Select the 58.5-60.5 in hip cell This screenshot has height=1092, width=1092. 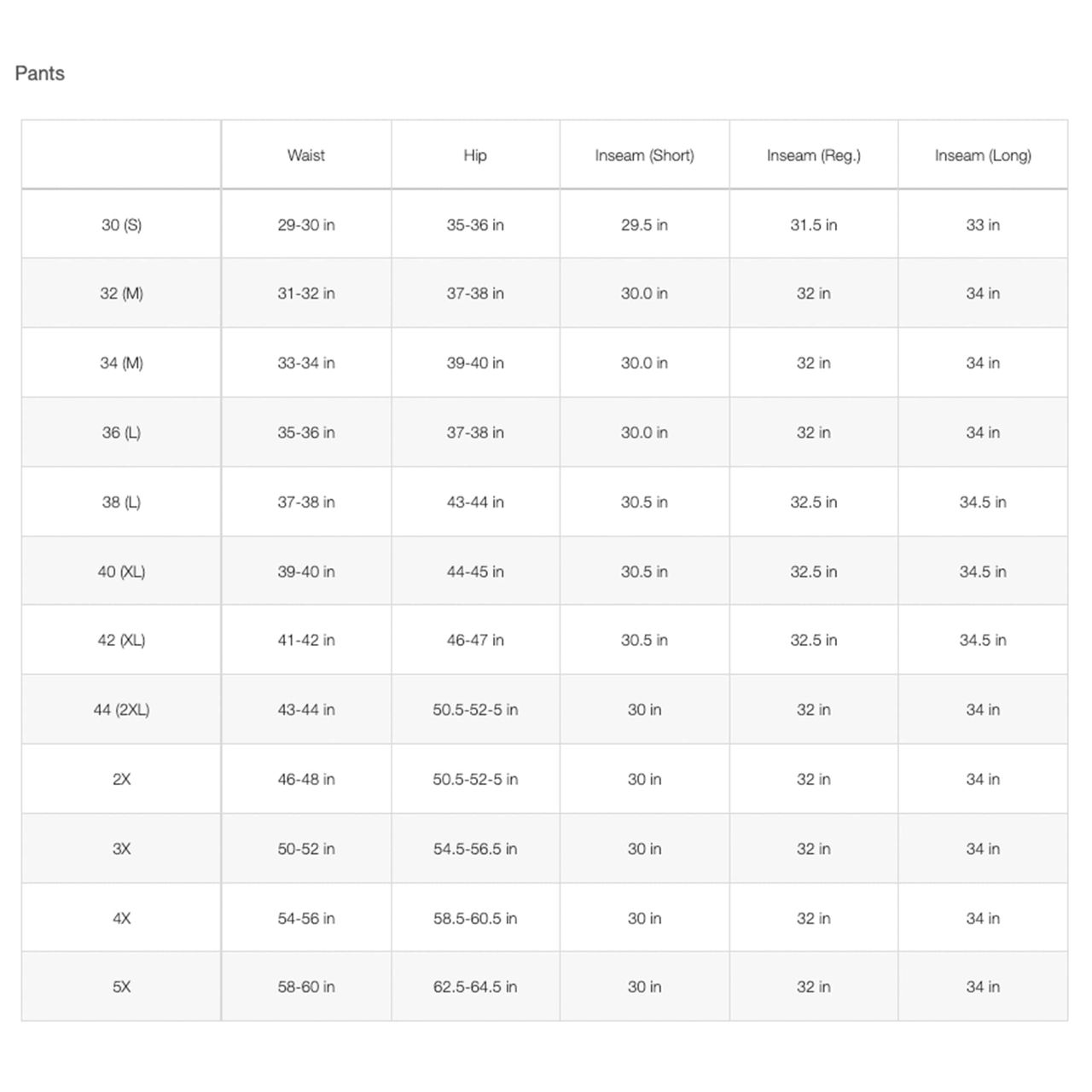click(x=475, y=919)
